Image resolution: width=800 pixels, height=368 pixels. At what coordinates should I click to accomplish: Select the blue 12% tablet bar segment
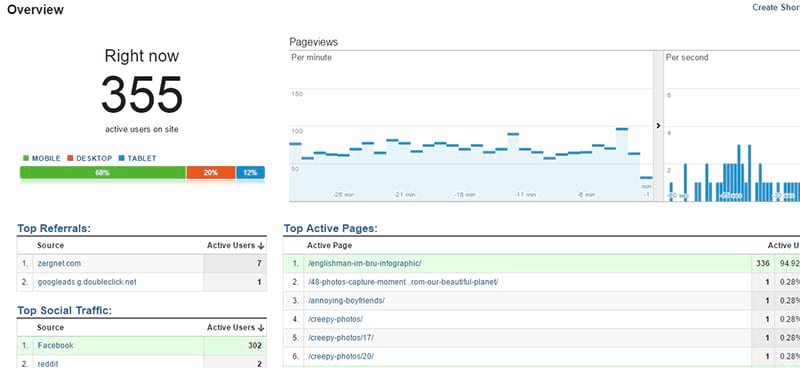click(250, 173)
